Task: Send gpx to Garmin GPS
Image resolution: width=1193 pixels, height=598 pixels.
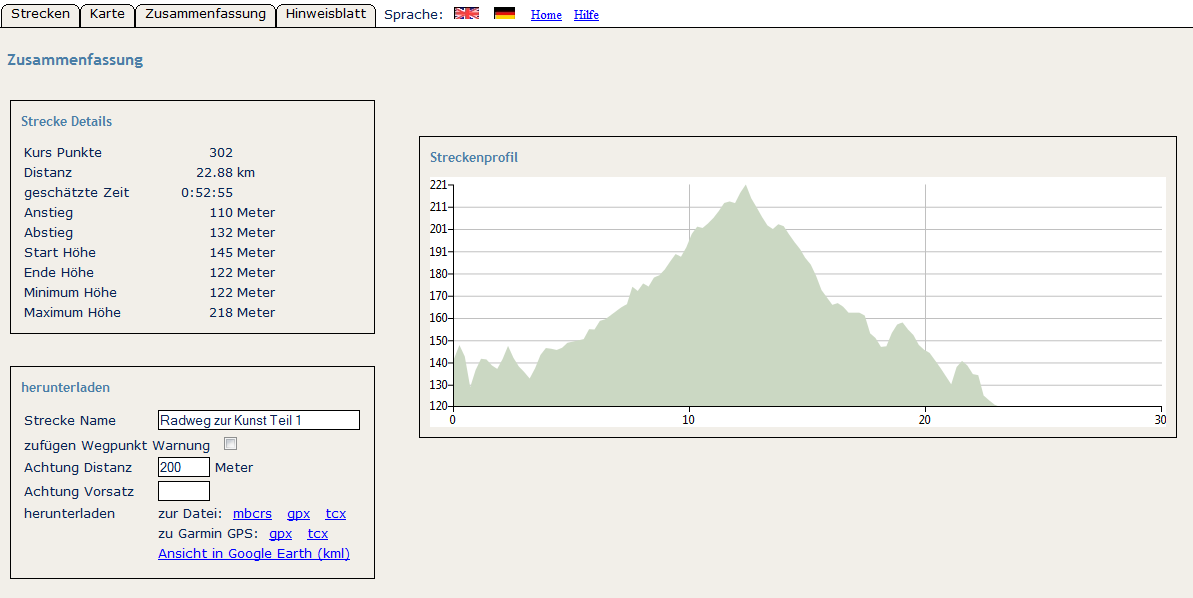Action: click(280, 534)
